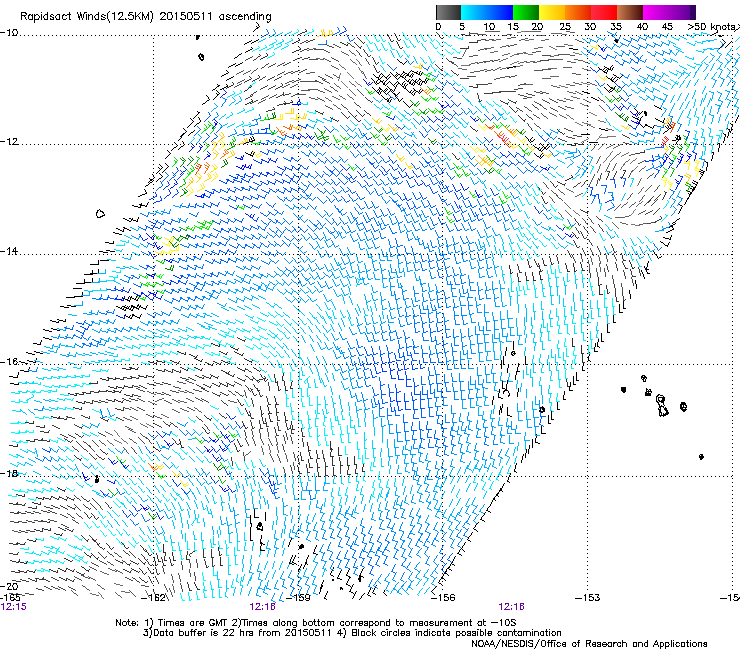Click the -18 latitude axis label
Viewport: 740px width, 650px height.
[x=9, y=473]
